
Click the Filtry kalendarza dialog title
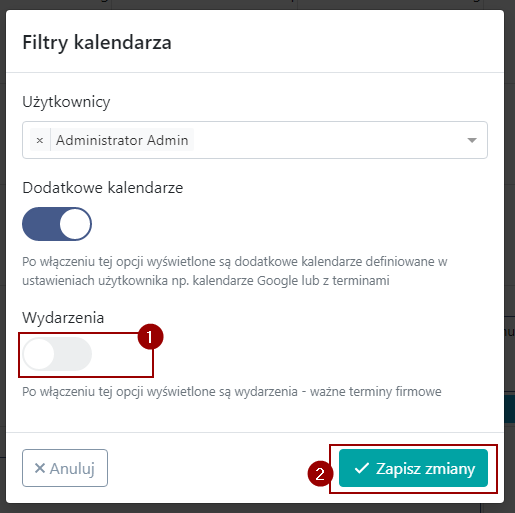tap(97, 42)
